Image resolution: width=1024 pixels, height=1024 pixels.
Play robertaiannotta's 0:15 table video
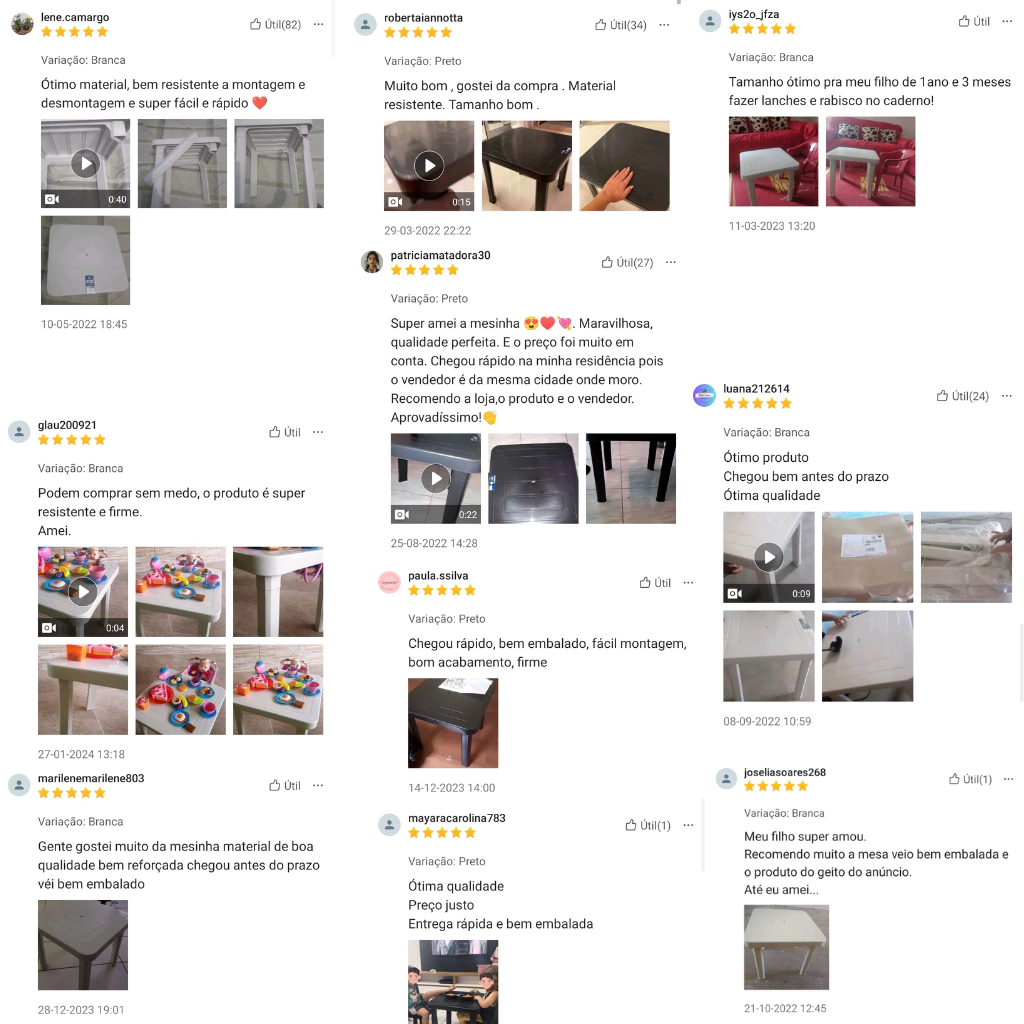[x=429, y=166]
